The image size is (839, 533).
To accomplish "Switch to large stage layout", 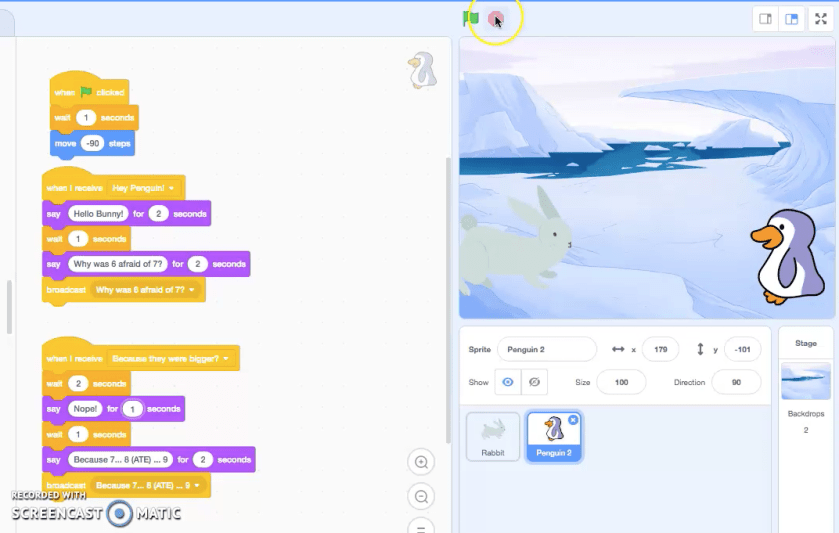I will click(792, 19).
